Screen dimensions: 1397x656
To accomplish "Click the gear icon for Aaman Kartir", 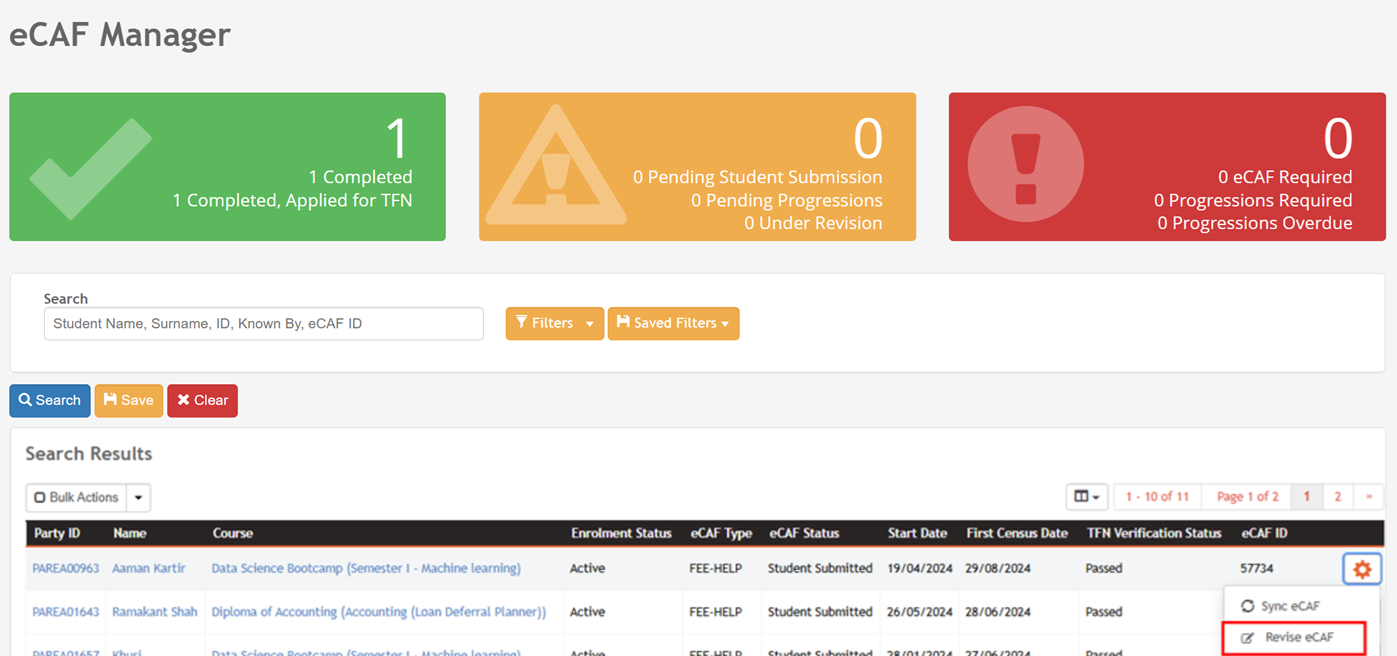I will tap(1361, 569).
